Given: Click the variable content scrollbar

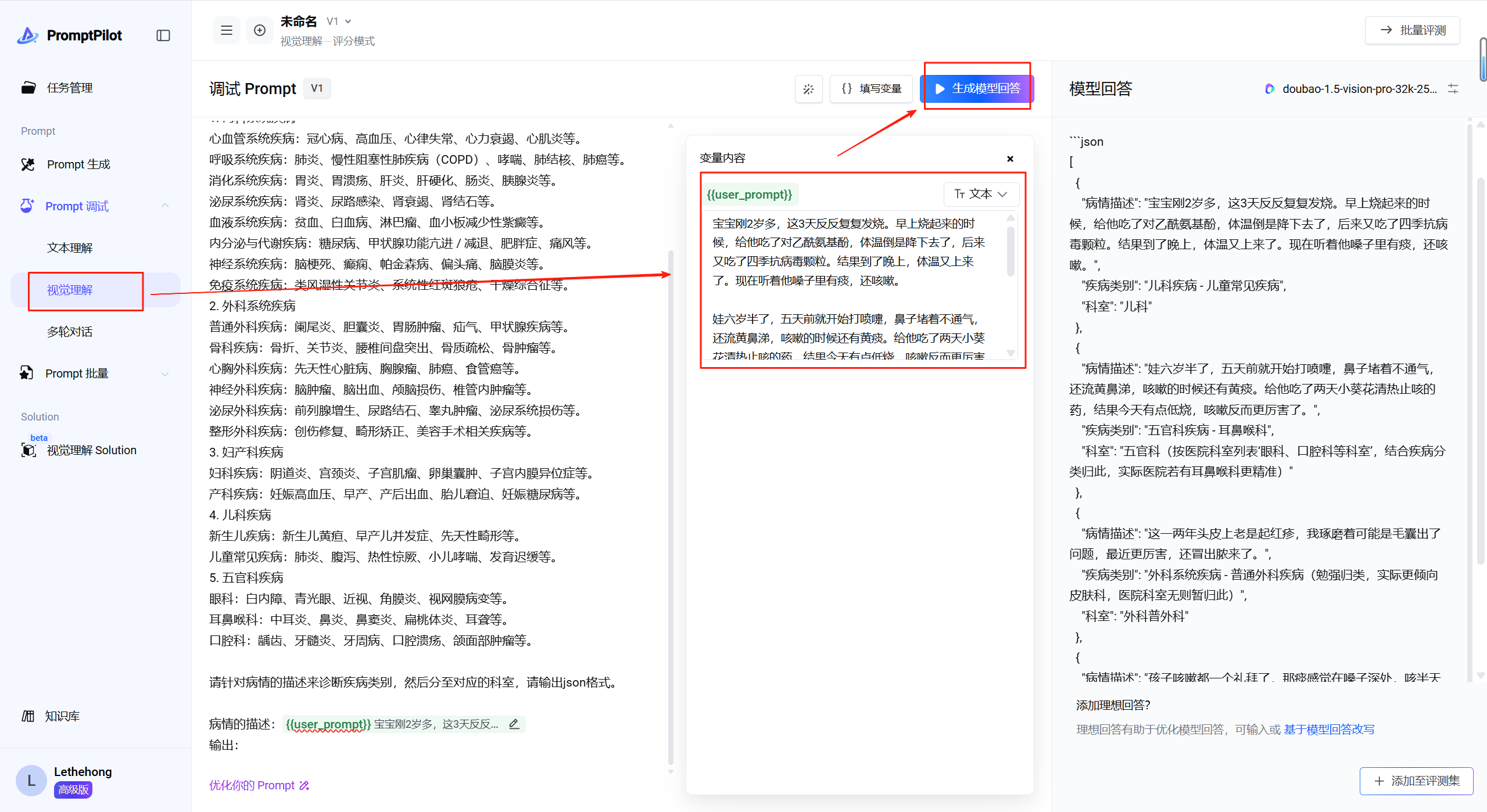Looking at the screenshot, I should pyautogui.click(x=1011, y=250).
